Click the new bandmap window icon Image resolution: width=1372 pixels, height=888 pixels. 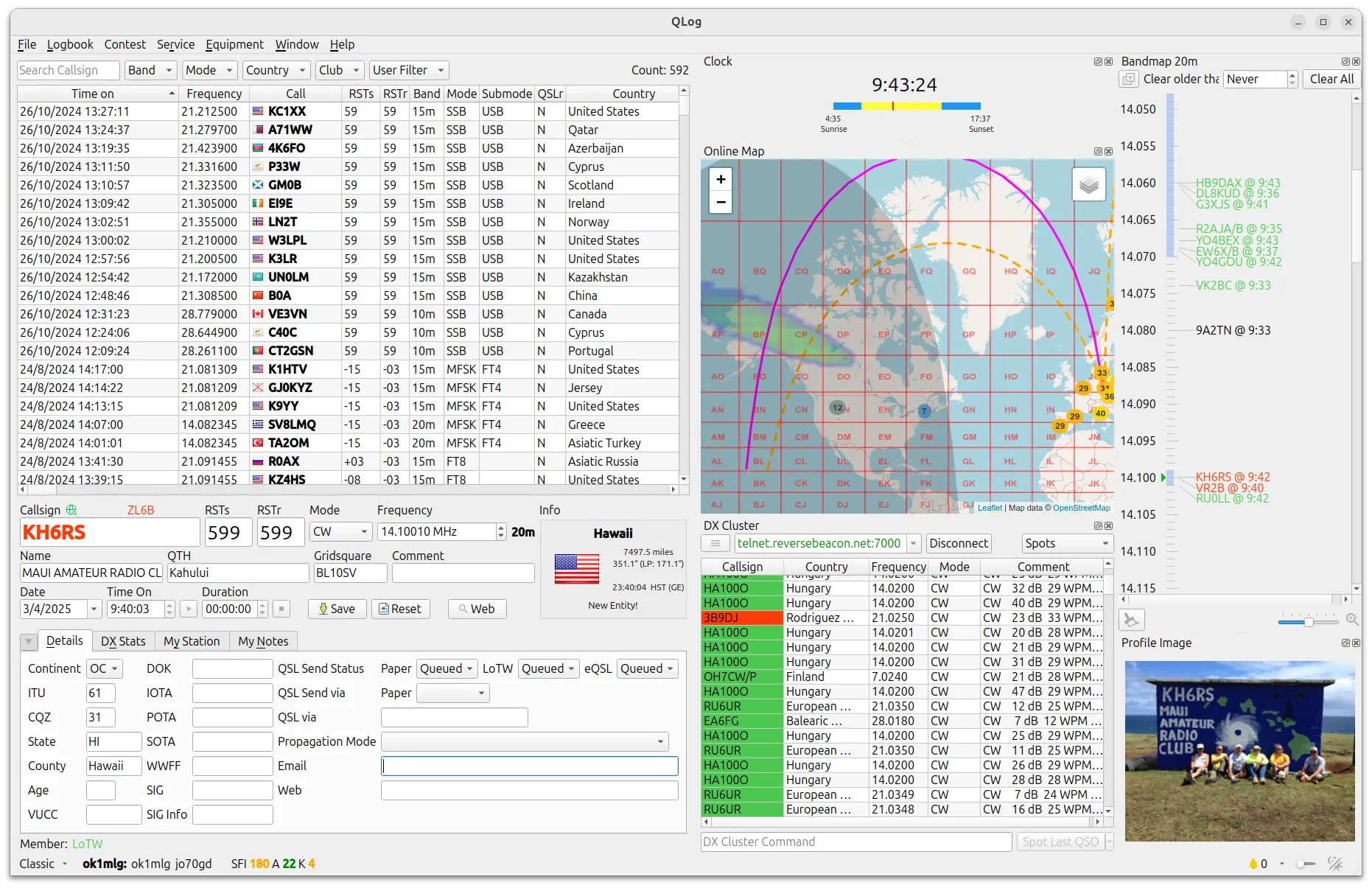click(1129, 80)
